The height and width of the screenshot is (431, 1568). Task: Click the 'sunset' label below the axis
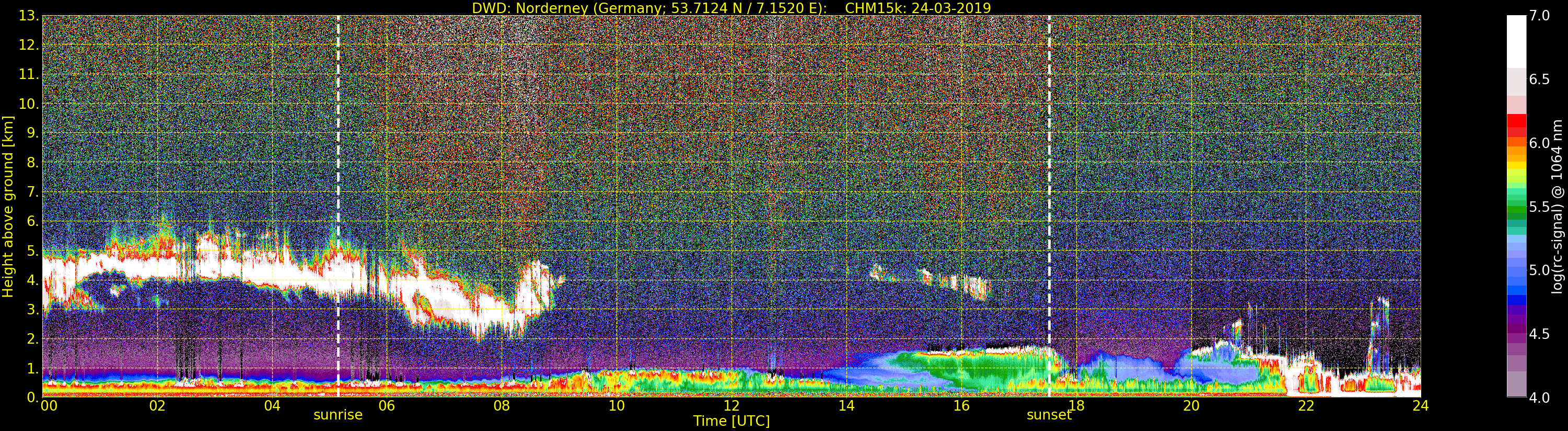coord(1049,415)
